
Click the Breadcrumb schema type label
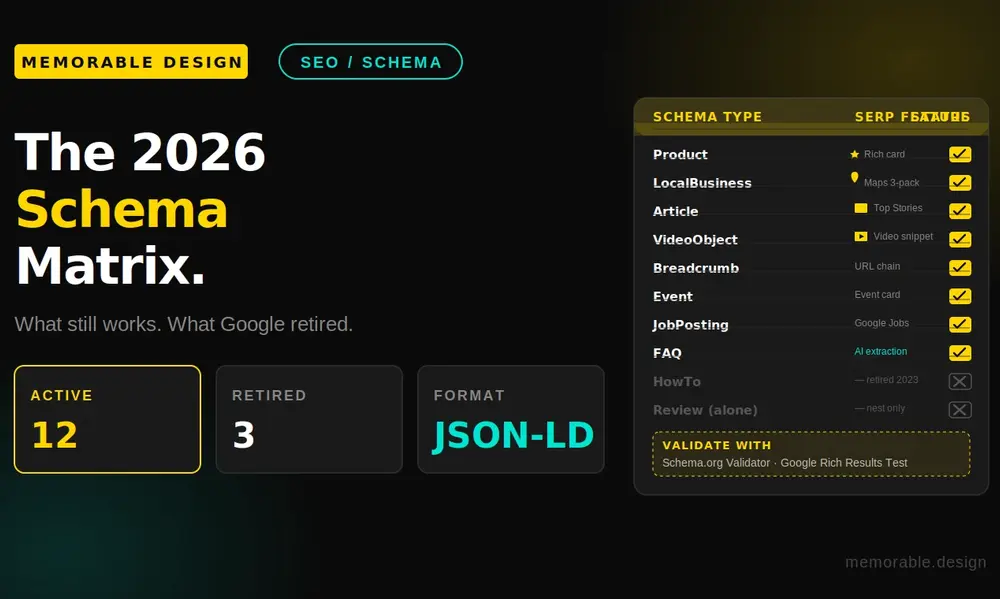(x=696, y=268)
